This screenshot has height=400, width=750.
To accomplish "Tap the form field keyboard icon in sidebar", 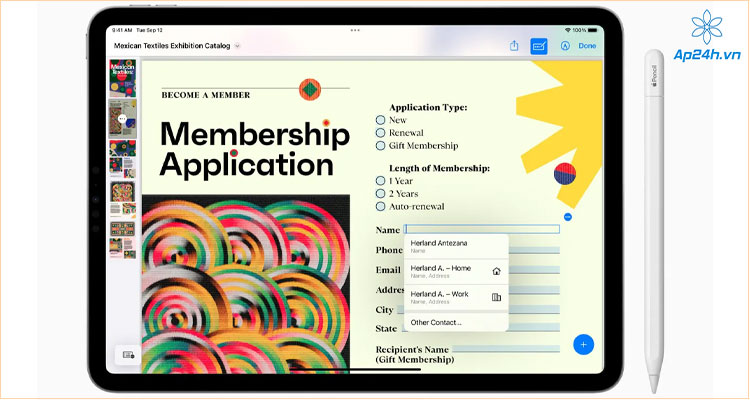I will click(x=128, y=355).
